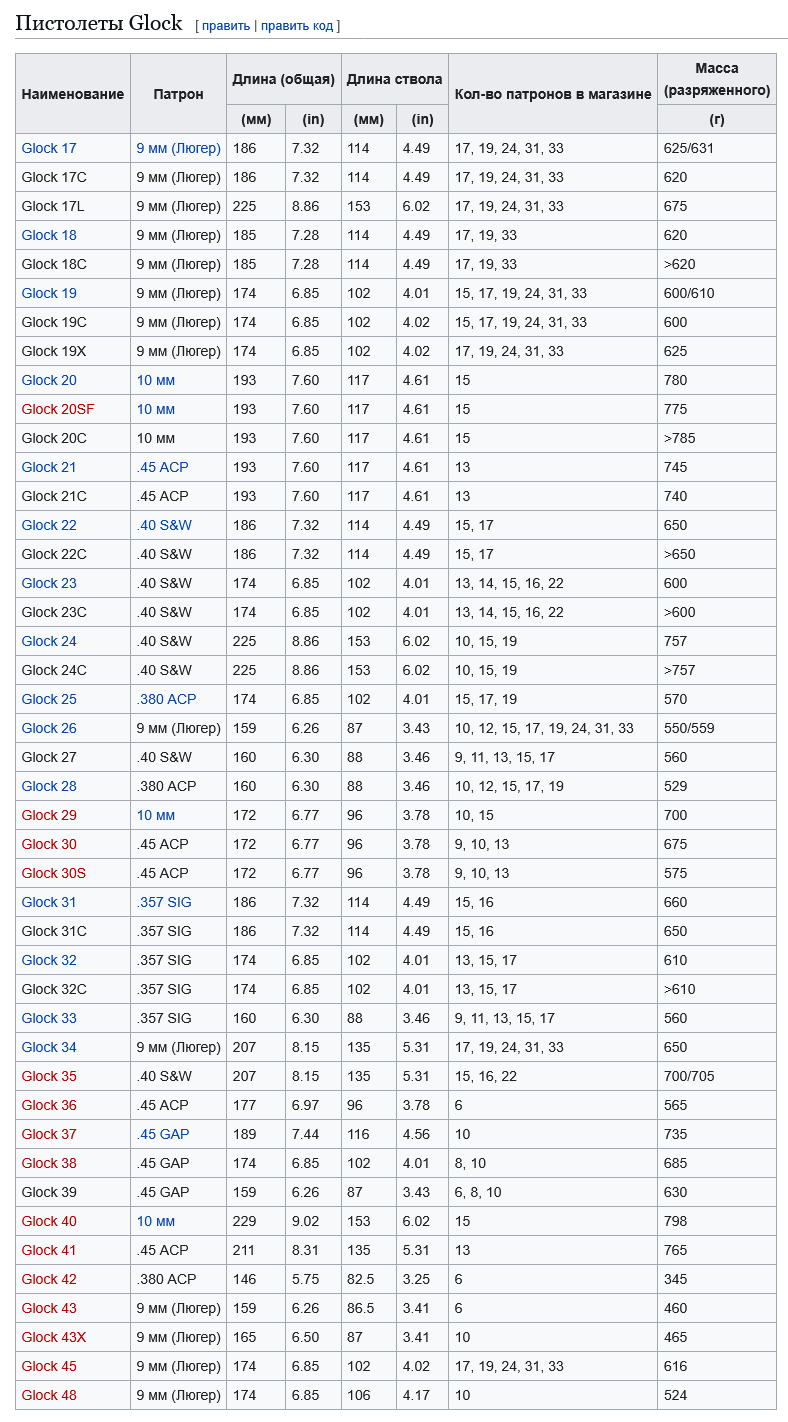
Task: Click the 'Масса (разряженного)' header
Action: (717, 79)
